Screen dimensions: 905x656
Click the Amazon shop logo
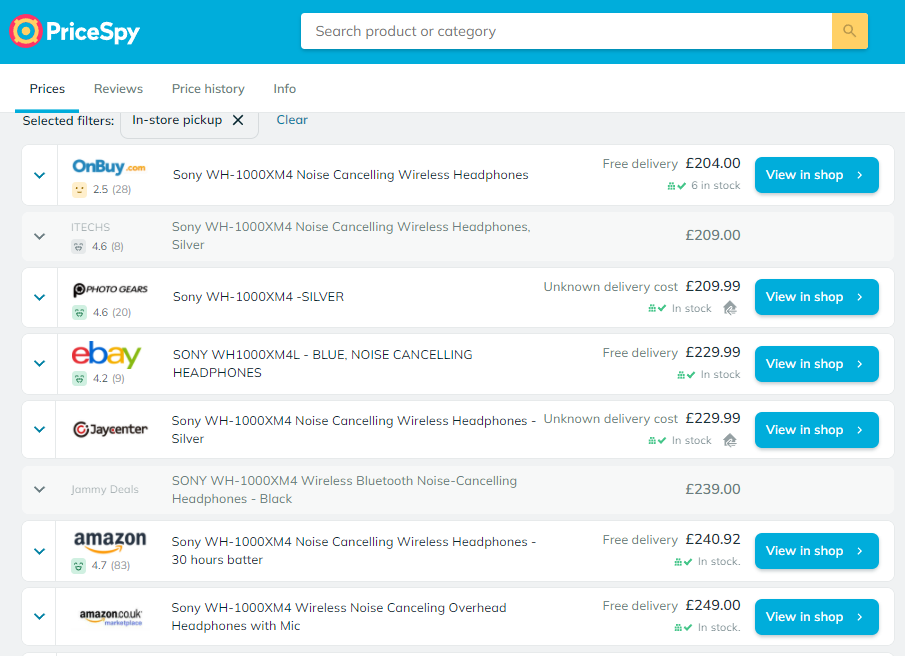coord(110,541)
